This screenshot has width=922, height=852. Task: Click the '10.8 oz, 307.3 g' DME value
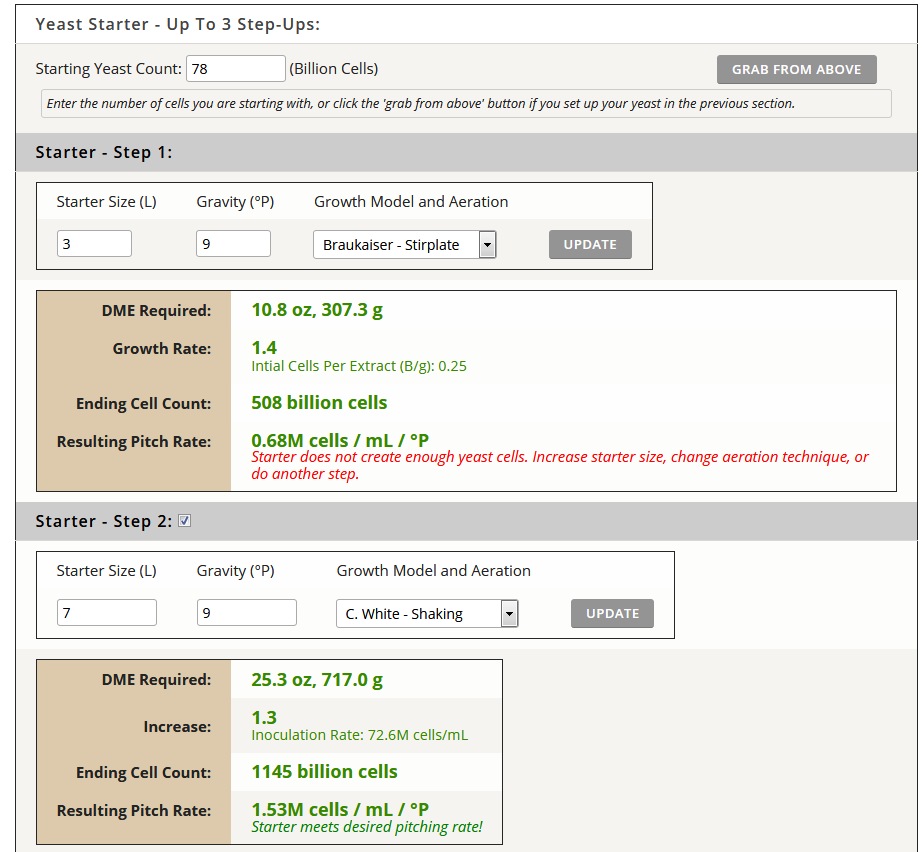317,310
